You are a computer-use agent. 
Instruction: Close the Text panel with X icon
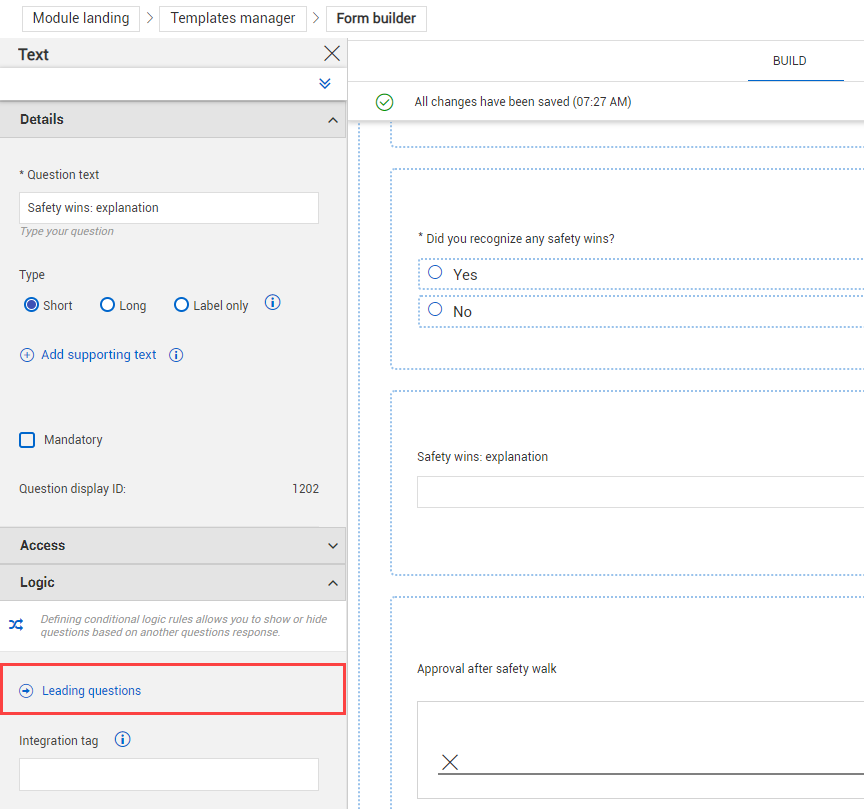click(x=332, y=54)
